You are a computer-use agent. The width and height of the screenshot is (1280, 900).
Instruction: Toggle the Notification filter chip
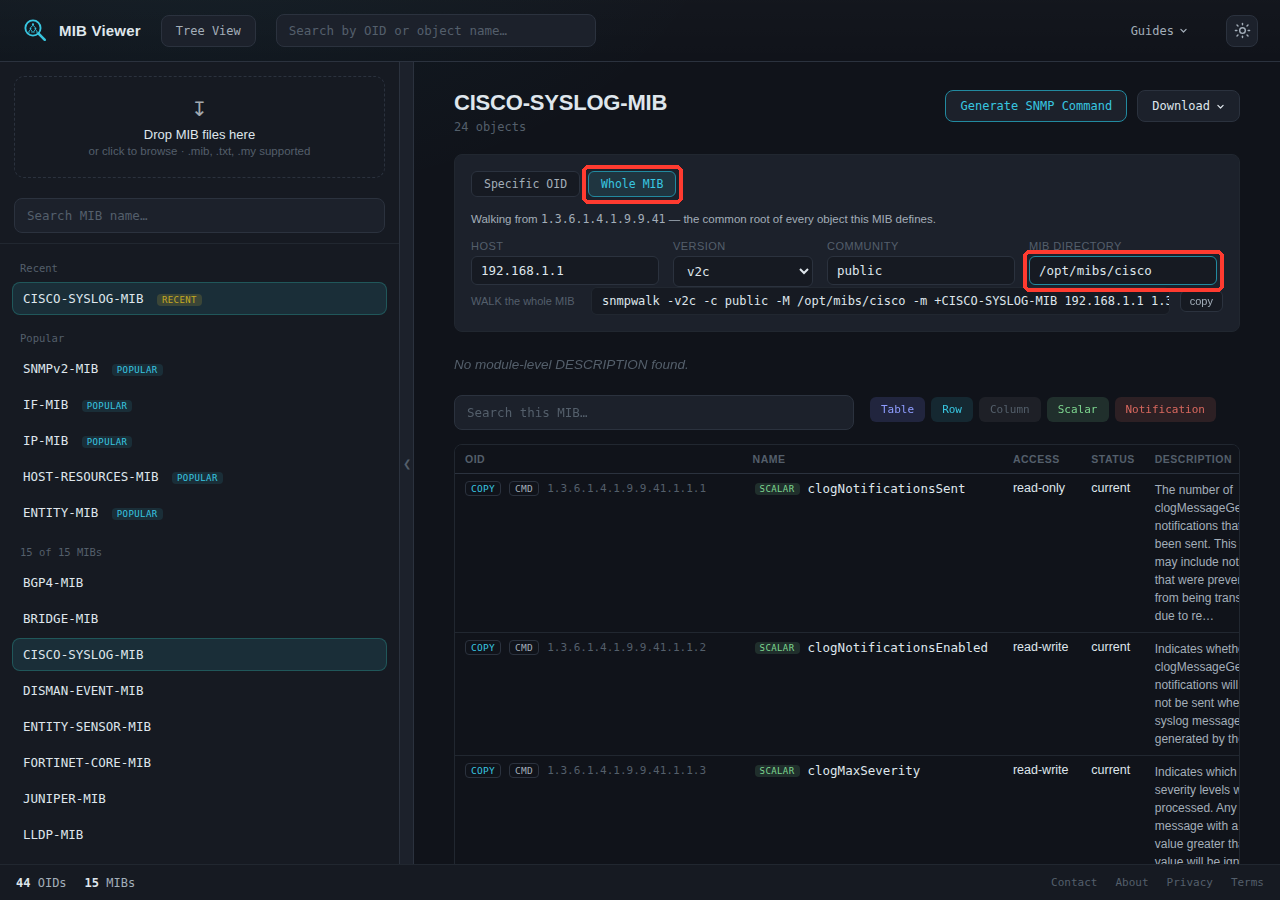1165,409
